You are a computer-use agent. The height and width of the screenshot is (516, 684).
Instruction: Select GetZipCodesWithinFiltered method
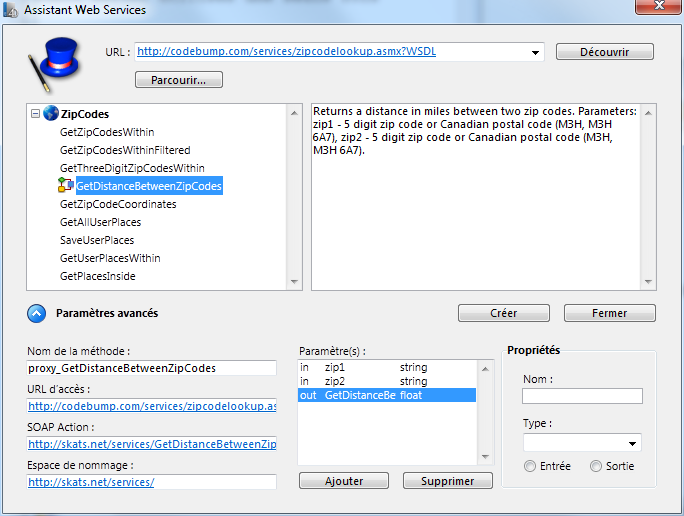(x=125, y=150)
